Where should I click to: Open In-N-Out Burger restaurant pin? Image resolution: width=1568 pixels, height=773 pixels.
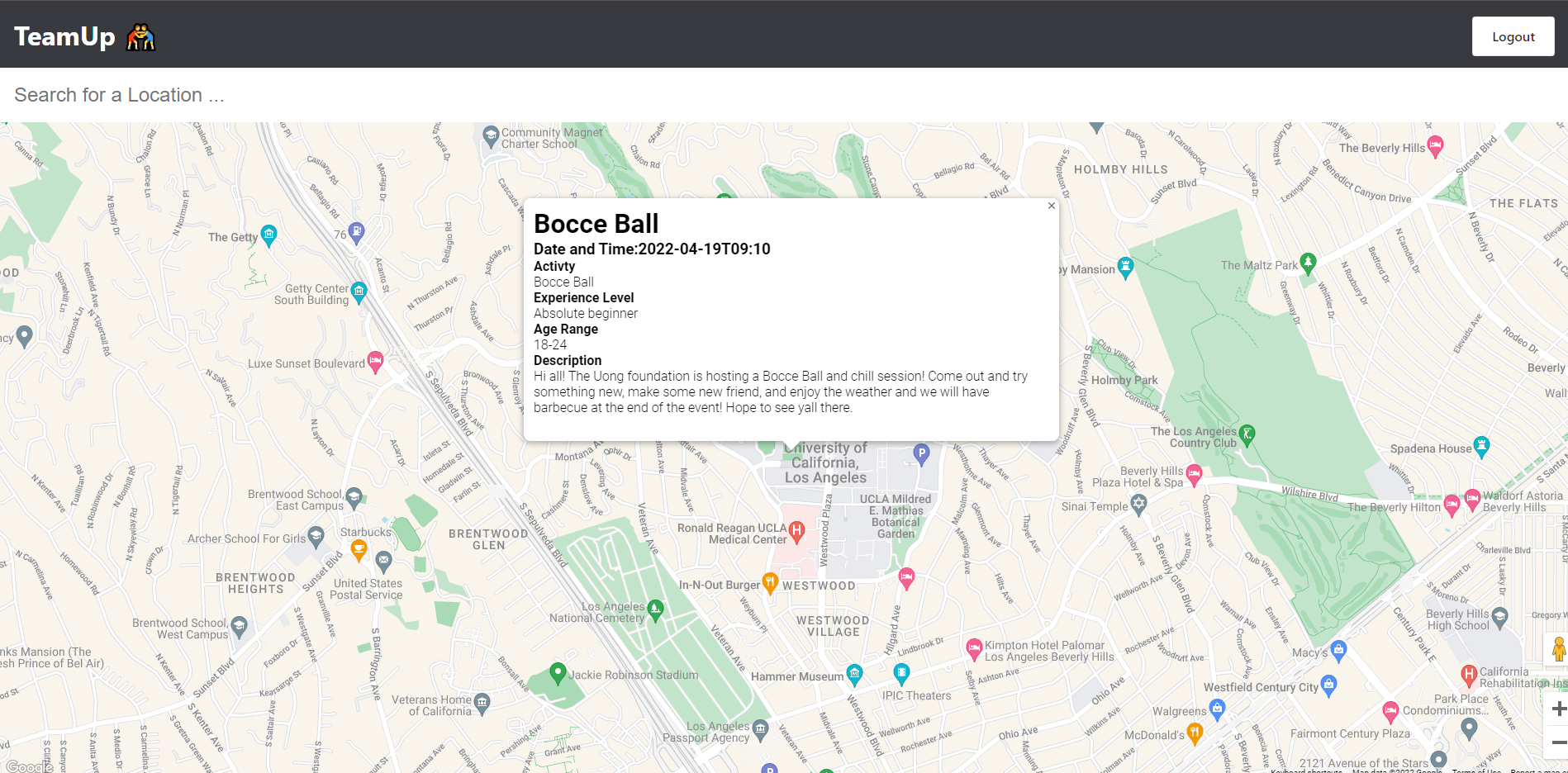point(770,583)
